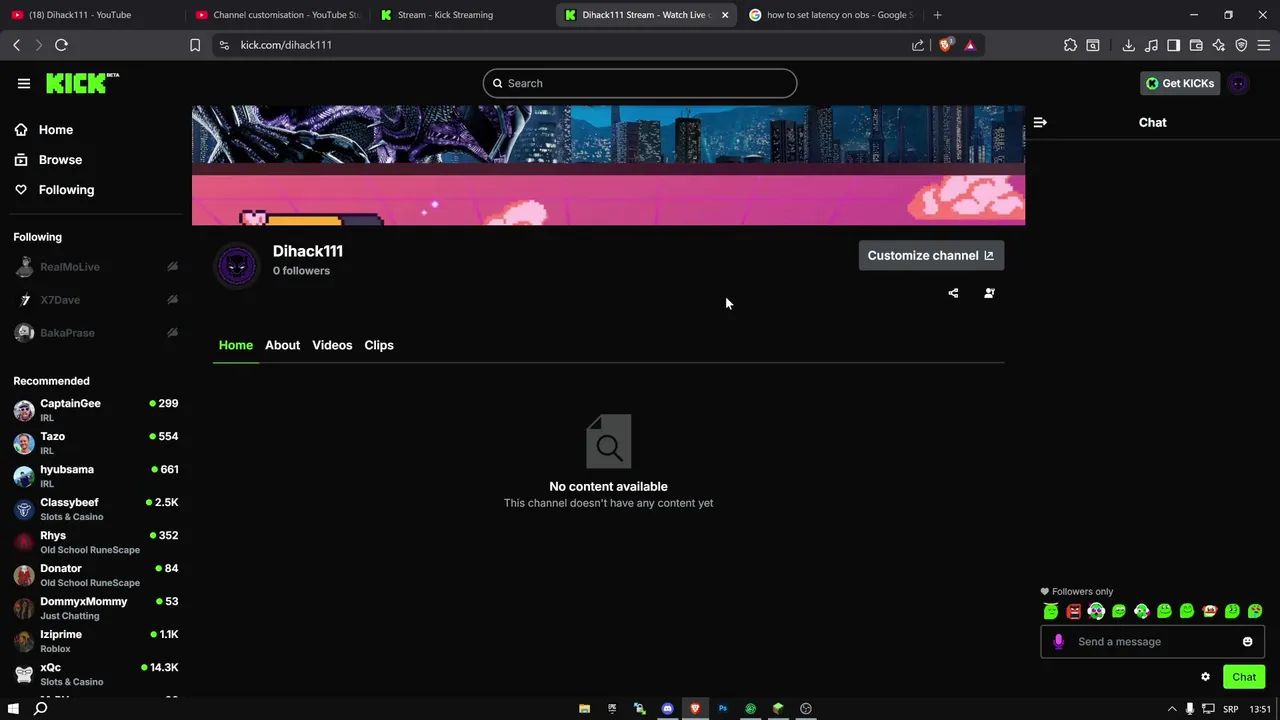
Task: Focus the Kick search field
Action: click(x=640, y=83)
